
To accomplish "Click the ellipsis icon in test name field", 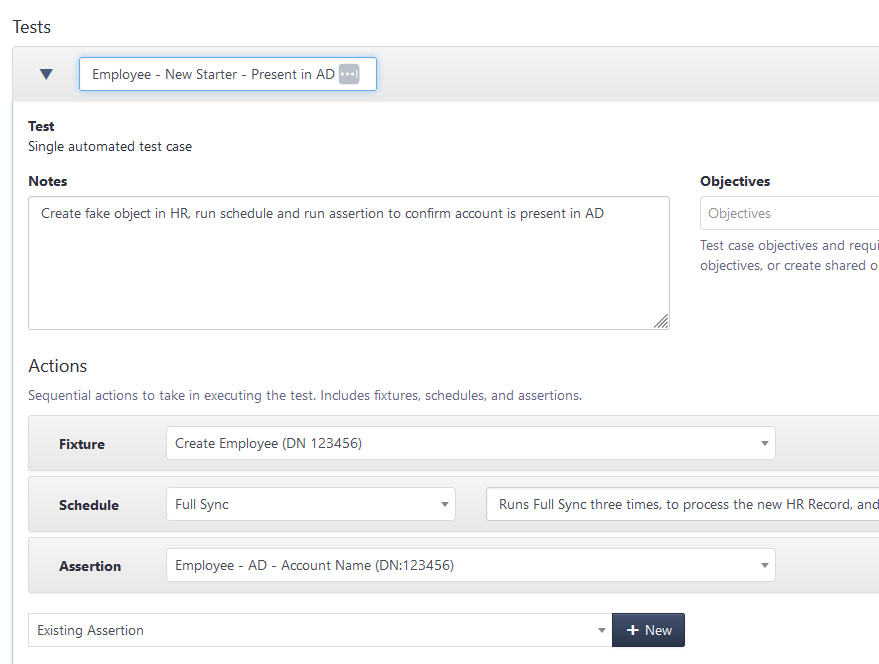I will [349, 74].
